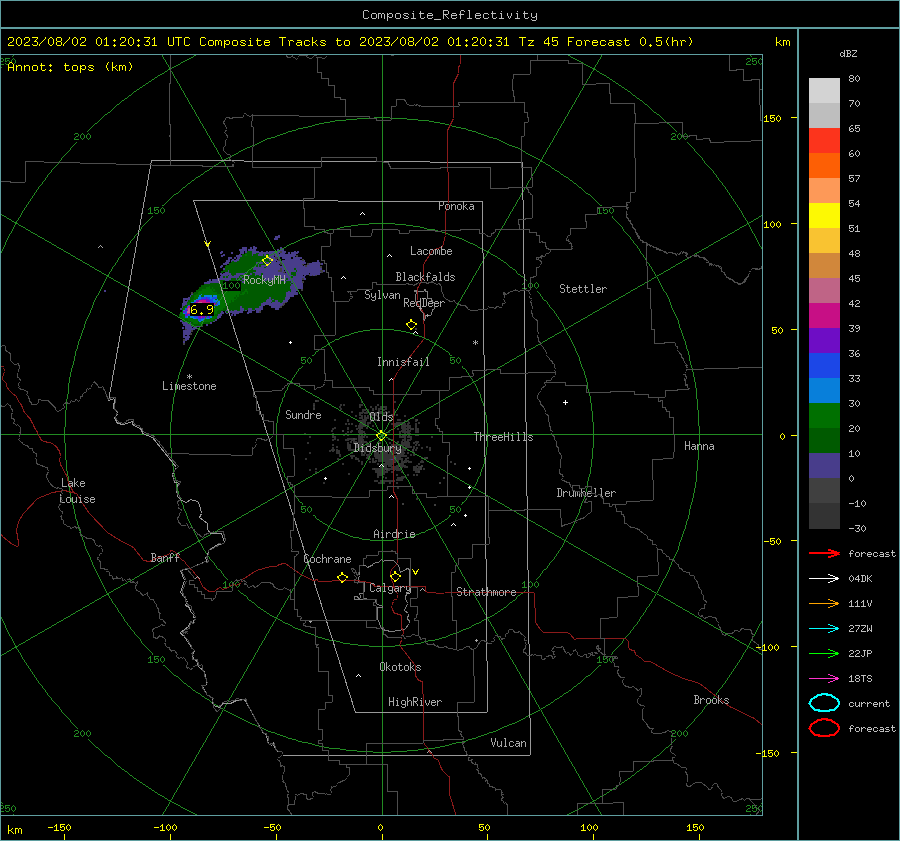Click the Composite_Reflectivity title

coord(449,15)
